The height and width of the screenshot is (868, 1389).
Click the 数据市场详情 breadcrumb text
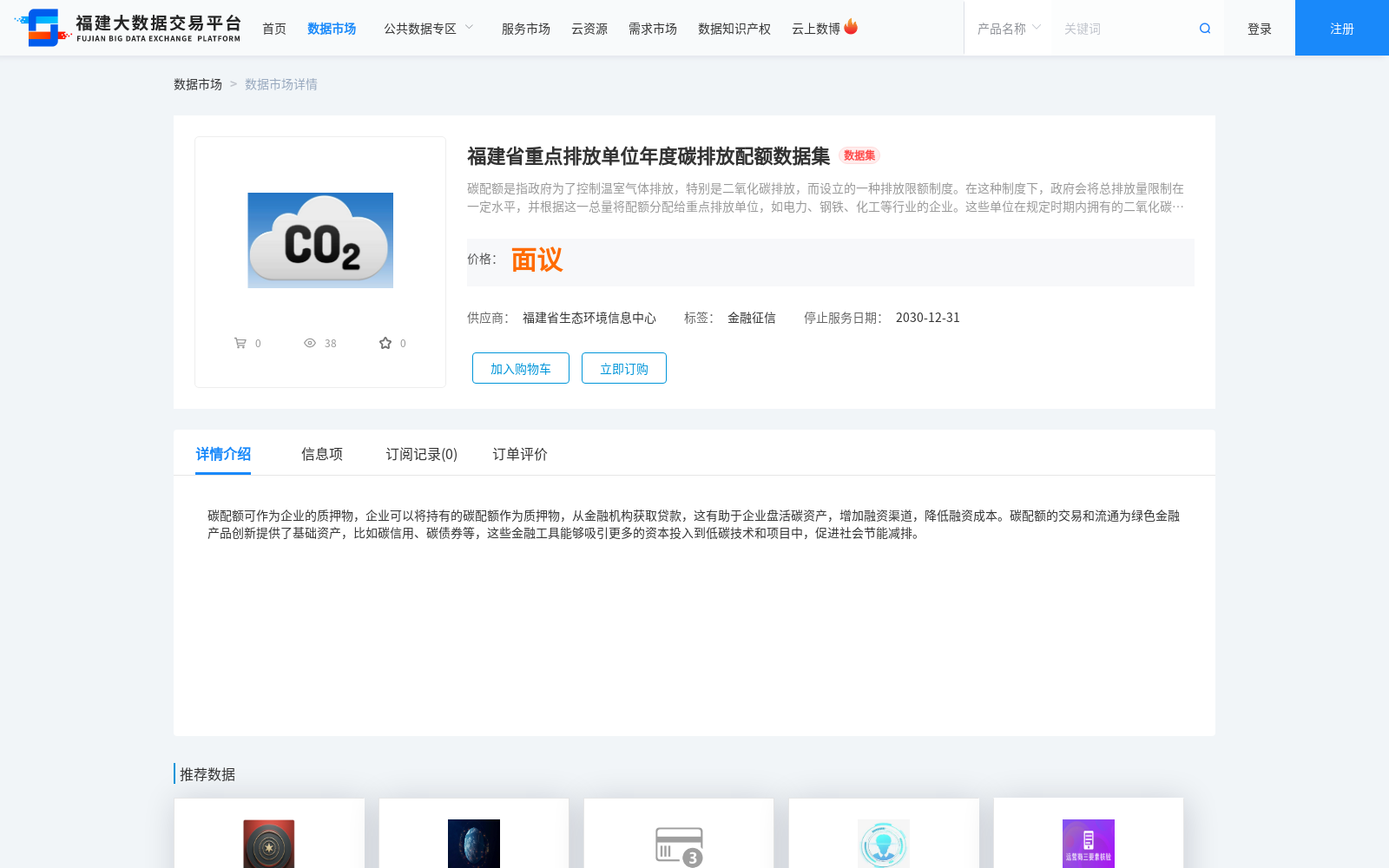(281, 84)
